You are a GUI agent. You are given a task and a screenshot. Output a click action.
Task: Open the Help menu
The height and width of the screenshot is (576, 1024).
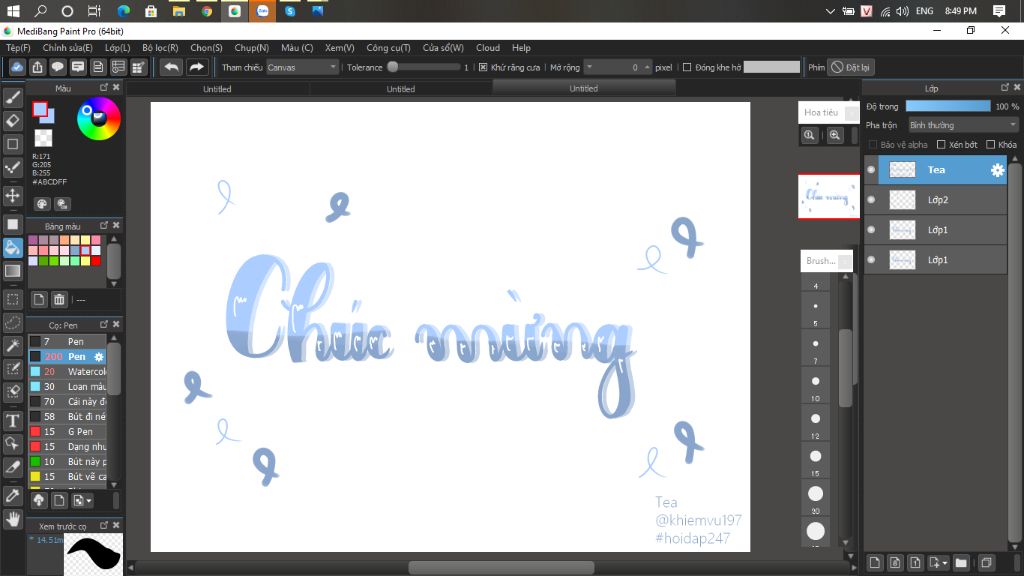click(x=521, y=48)
